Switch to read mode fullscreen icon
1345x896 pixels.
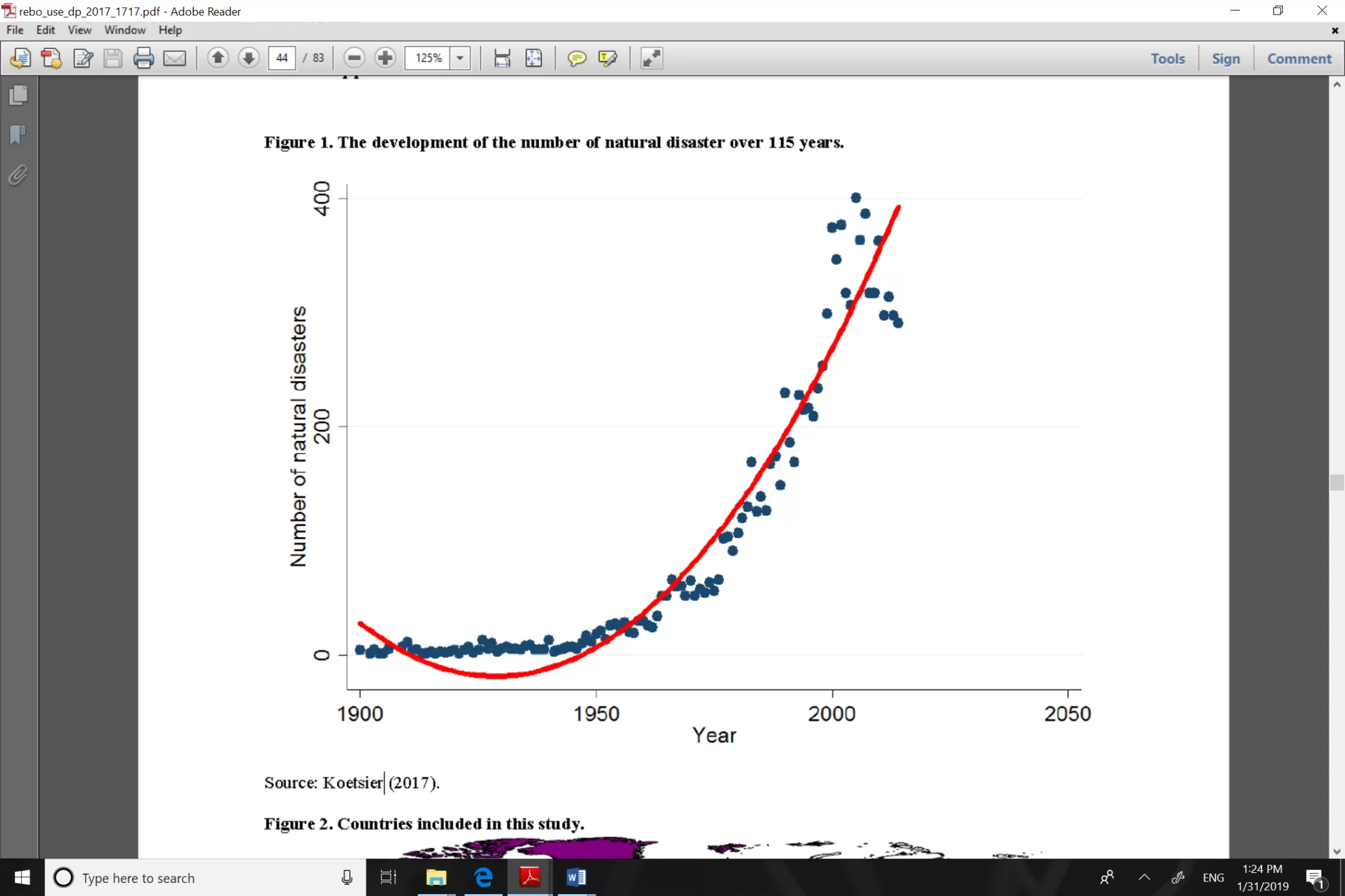click(651, 58)
